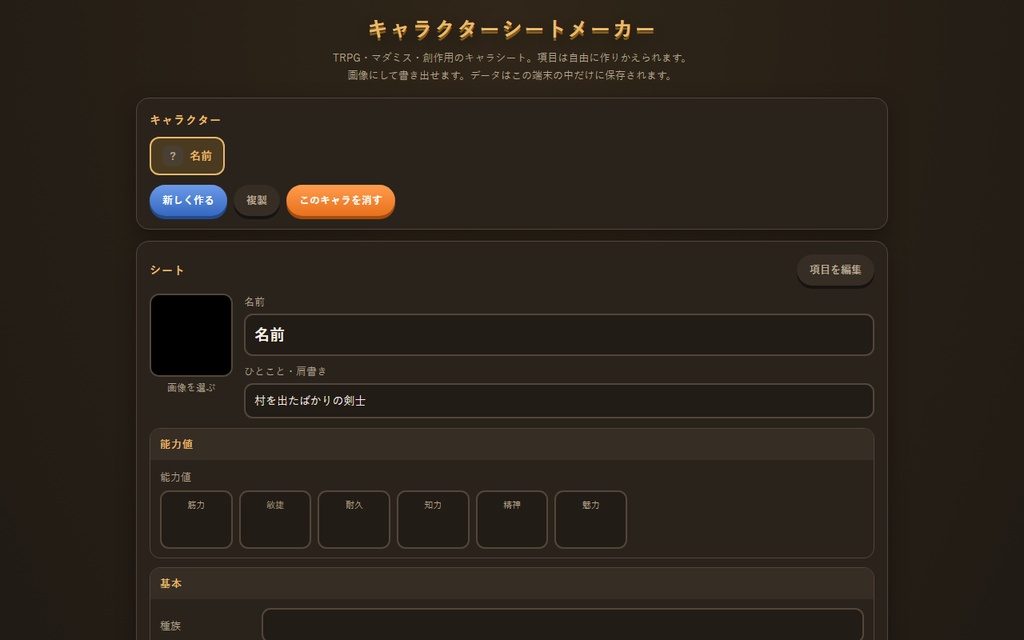Click the question mark avatar icon
The image size is (1024, 640).
pyautogui.click(x=173, y=156)
